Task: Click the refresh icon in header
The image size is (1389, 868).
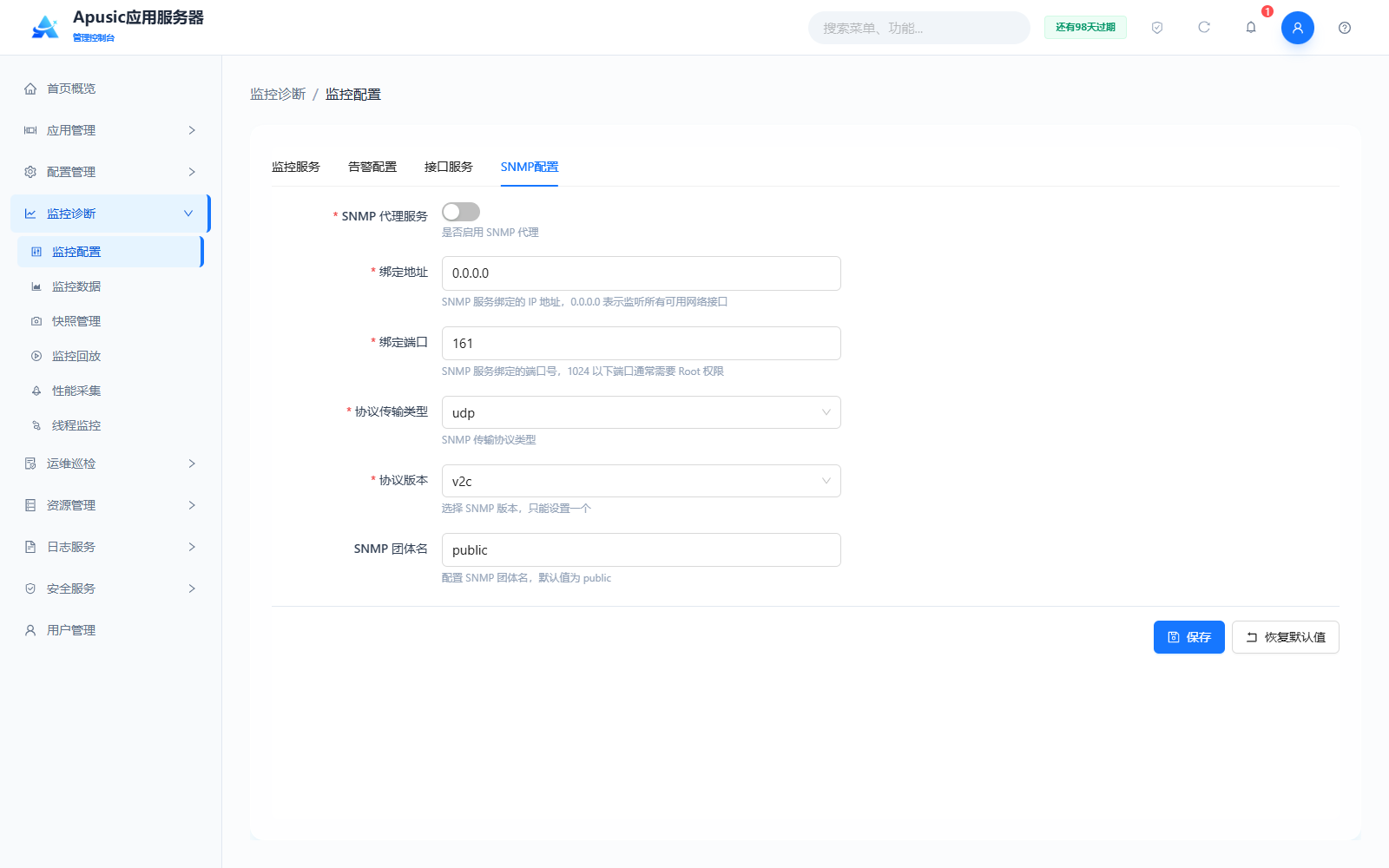Action: point(1204,28)
